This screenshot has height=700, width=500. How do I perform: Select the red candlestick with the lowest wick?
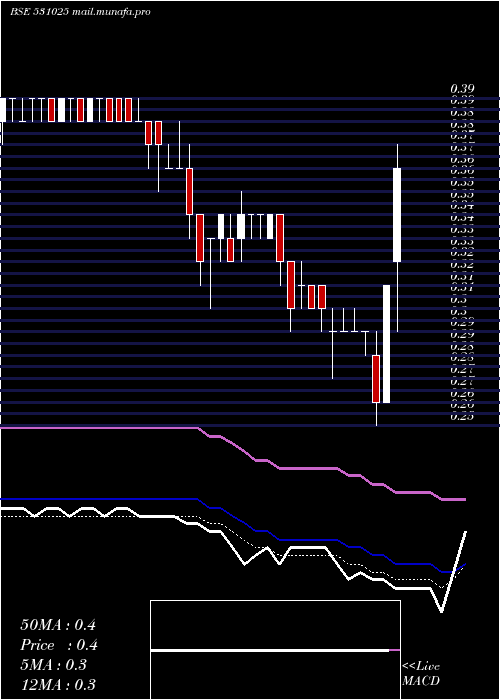tap(376, 379)
